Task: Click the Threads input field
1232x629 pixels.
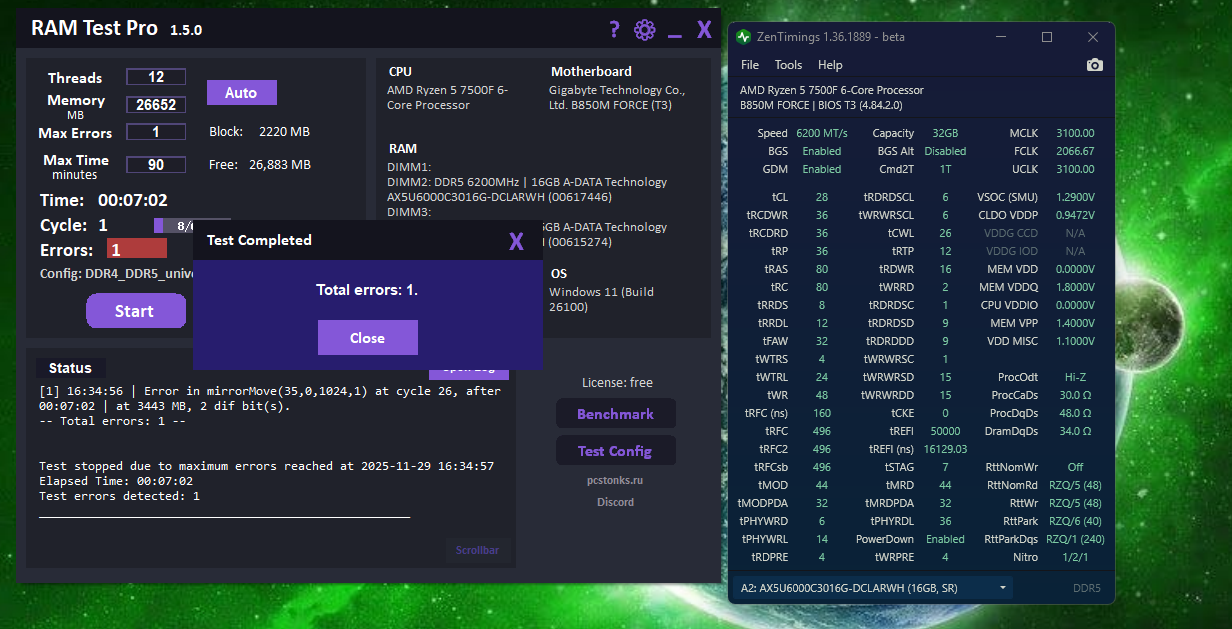Action: 156,77
